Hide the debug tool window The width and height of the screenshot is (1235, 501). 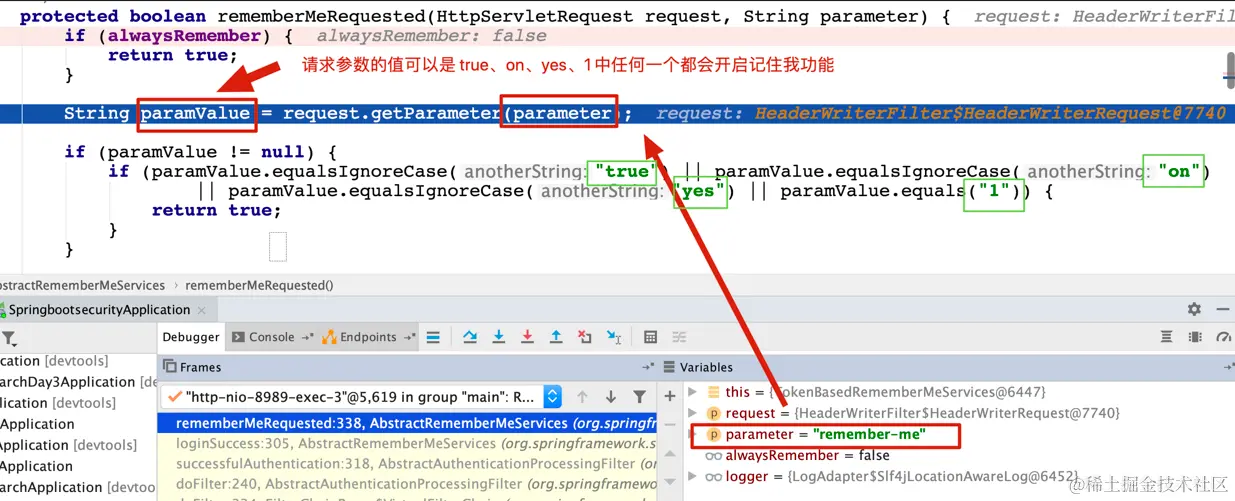1223,310
